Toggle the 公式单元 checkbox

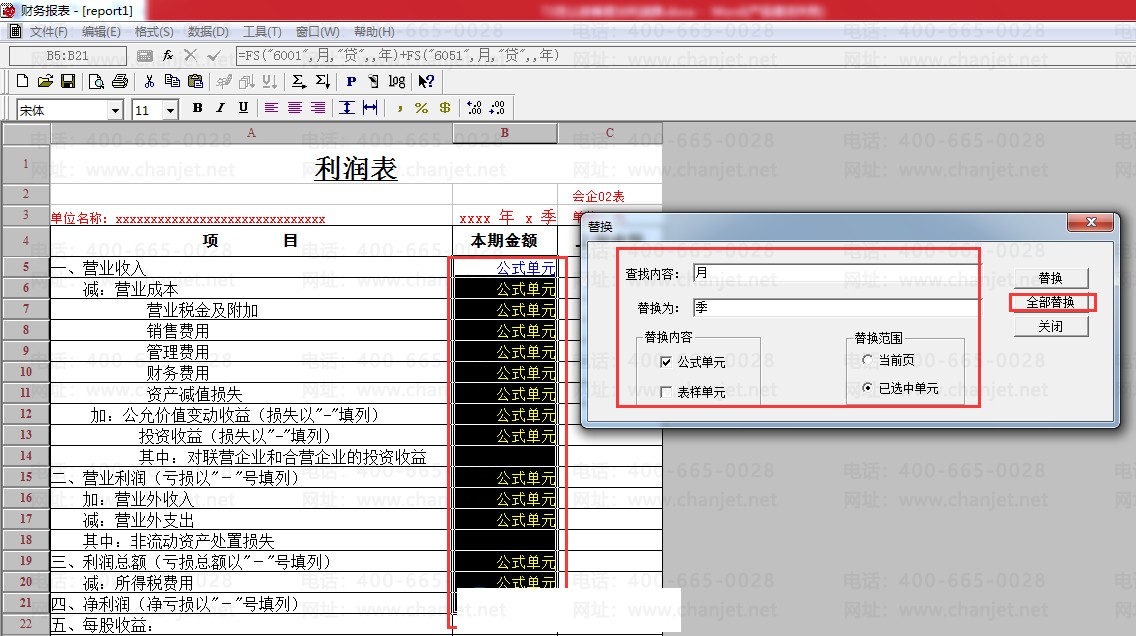coord(667,361)
